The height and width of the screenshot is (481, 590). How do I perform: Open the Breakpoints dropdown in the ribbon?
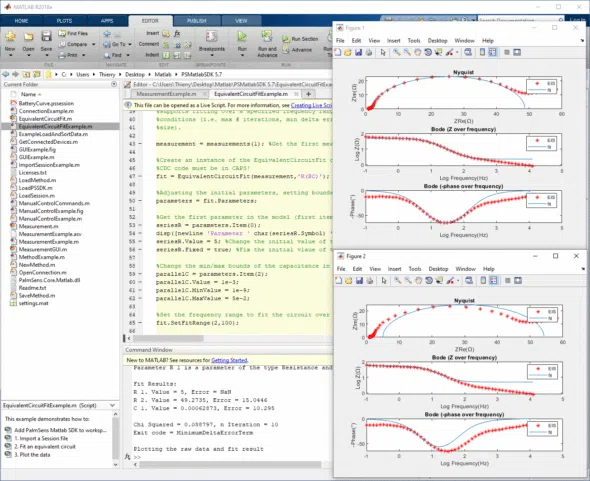pos(211,55)
